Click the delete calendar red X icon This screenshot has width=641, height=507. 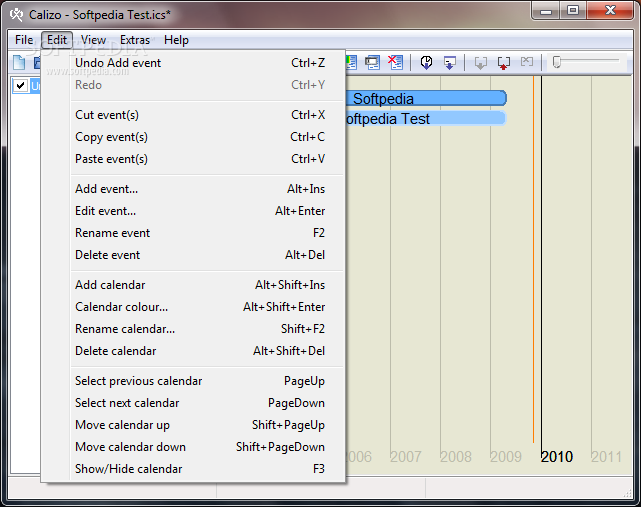click(x=395, y=63)
